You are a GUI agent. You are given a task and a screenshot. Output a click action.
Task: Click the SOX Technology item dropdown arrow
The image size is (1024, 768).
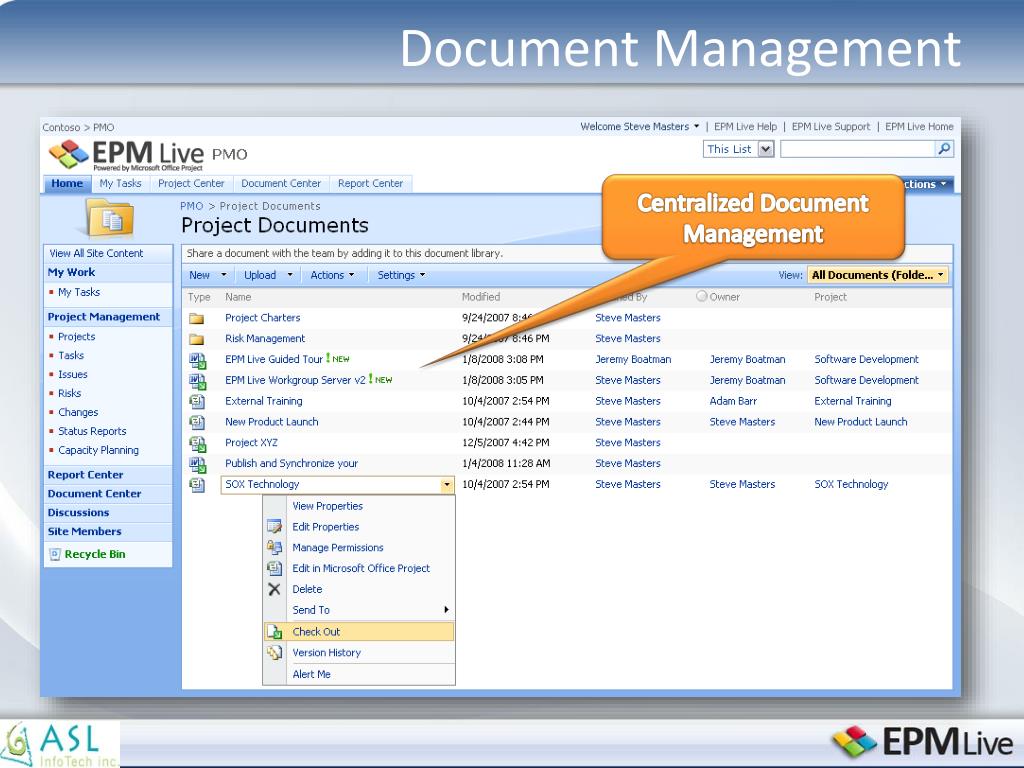[x=447, y=485]
